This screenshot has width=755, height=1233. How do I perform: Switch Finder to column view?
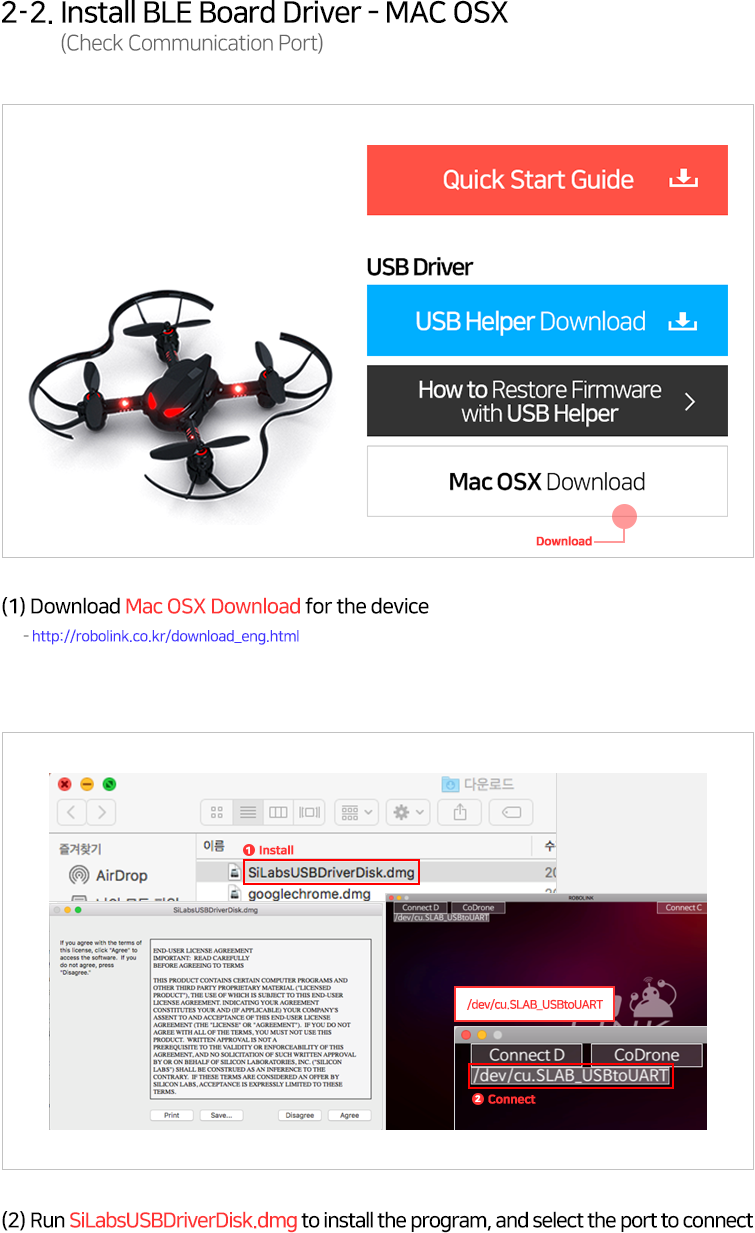[x=278, y=812]
